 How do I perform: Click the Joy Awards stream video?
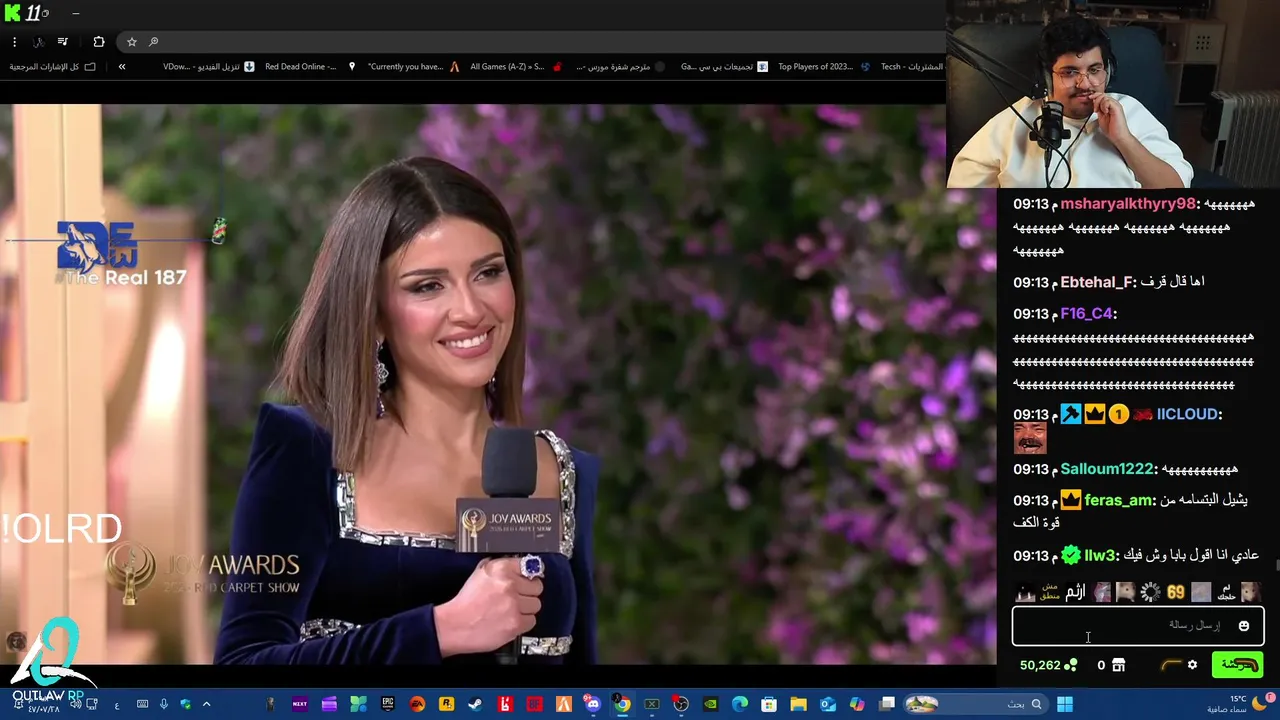click(x=498, y=384)
